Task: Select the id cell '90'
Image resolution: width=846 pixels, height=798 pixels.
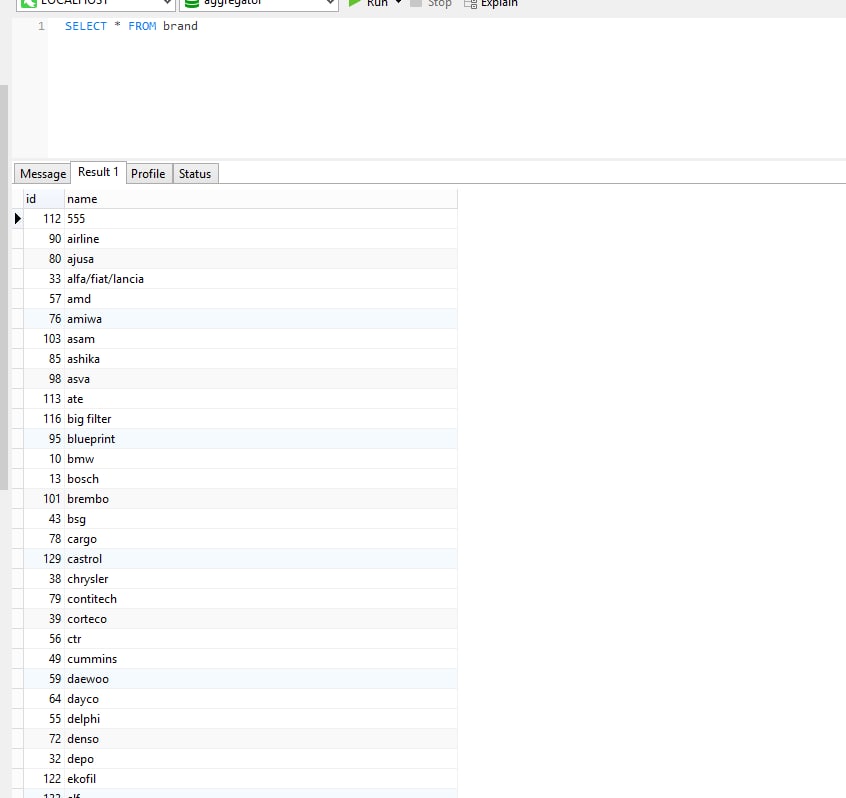Action: click(x=44, y=238)
